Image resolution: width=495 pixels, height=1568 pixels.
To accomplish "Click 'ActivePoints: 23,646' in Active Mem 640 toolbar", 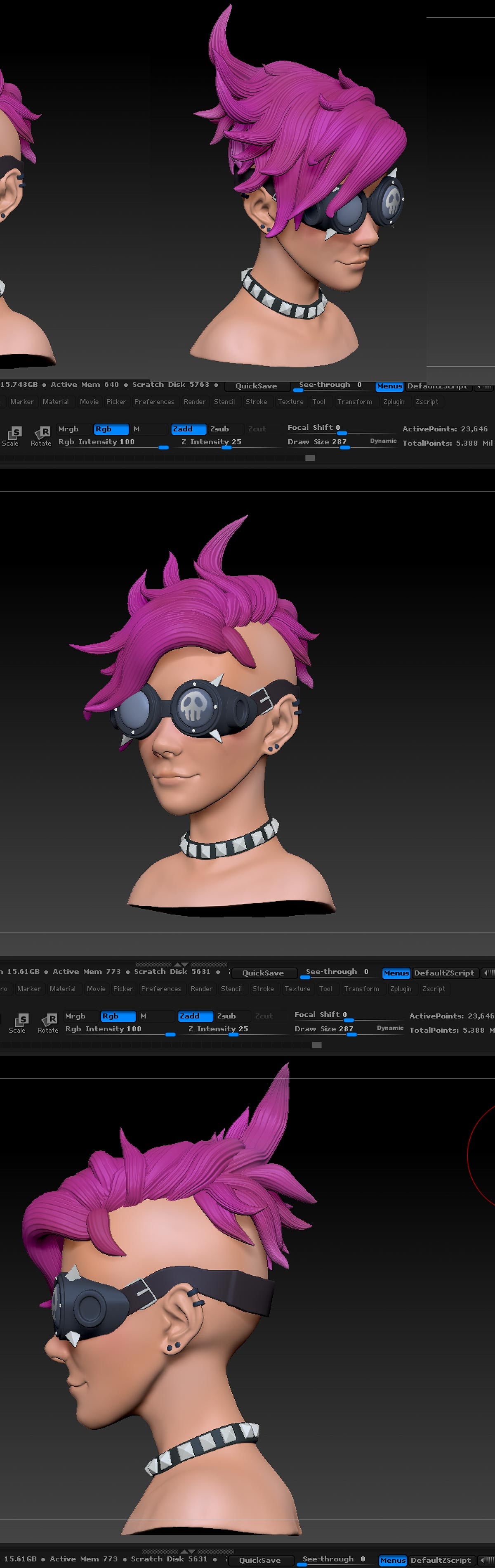I will (445, 429).
